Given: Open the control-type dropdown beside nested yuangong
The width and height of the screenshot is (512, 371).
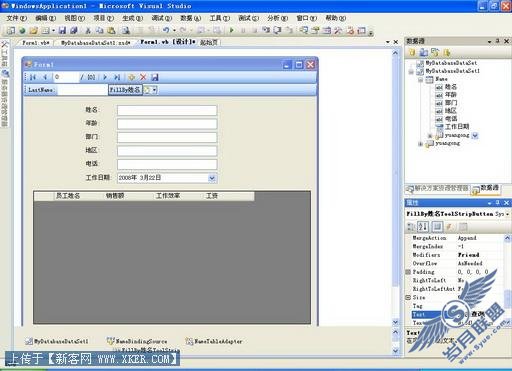Looking at the screenshot, I should pyautogui.click(x=475, y=135).
